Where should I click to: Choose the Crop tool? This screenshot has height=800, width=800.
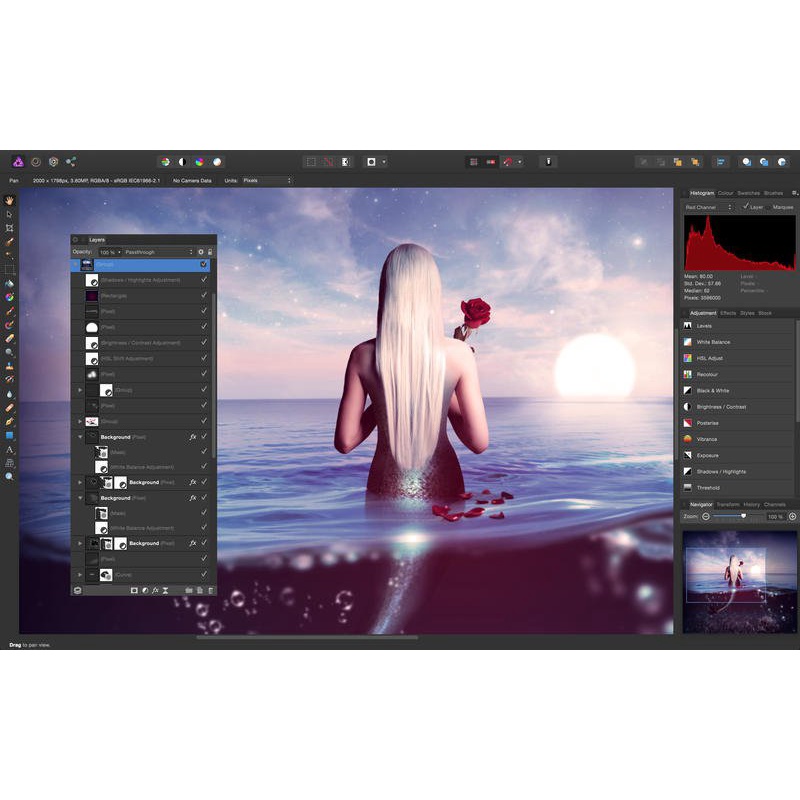tap(10, 228)
